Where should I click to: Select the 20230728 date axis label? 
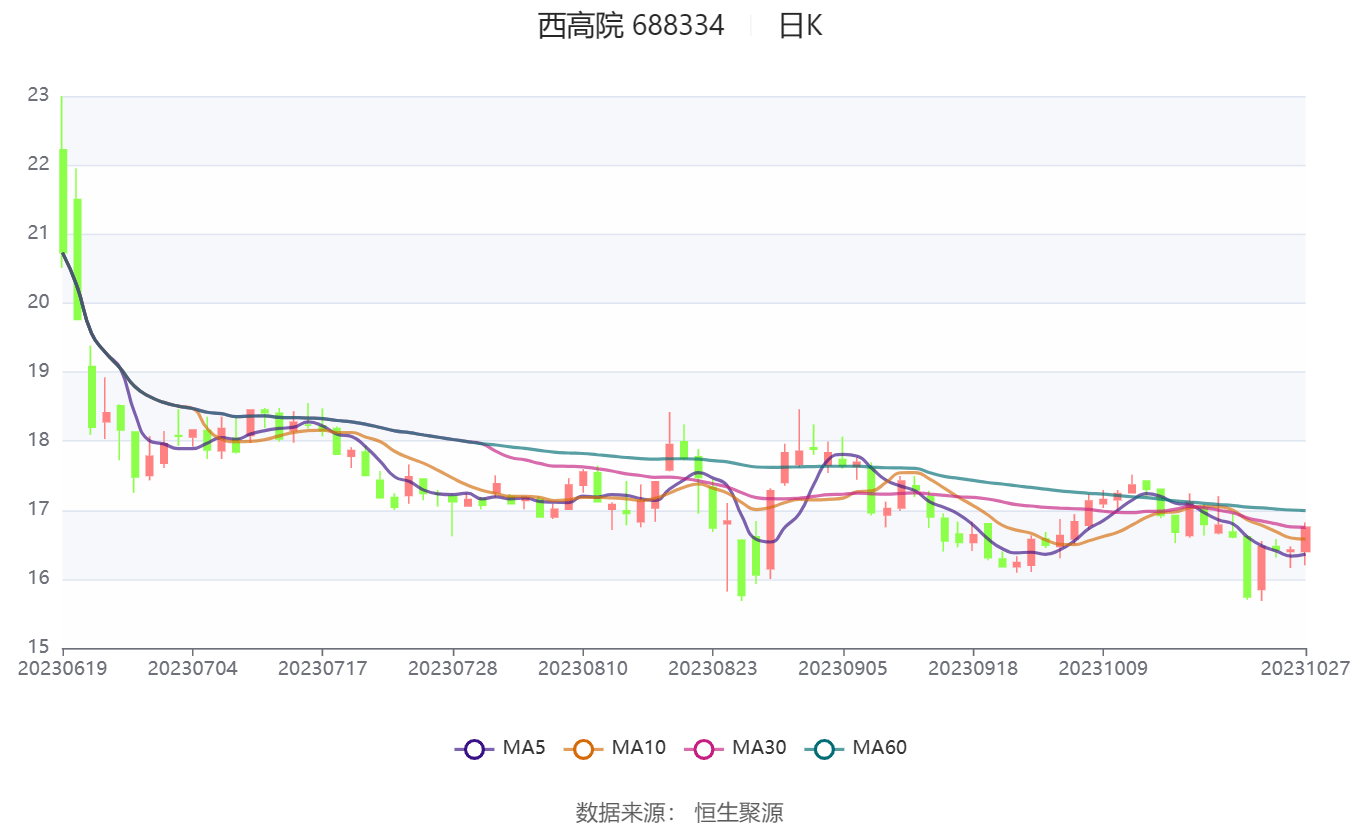coord(453,668)
